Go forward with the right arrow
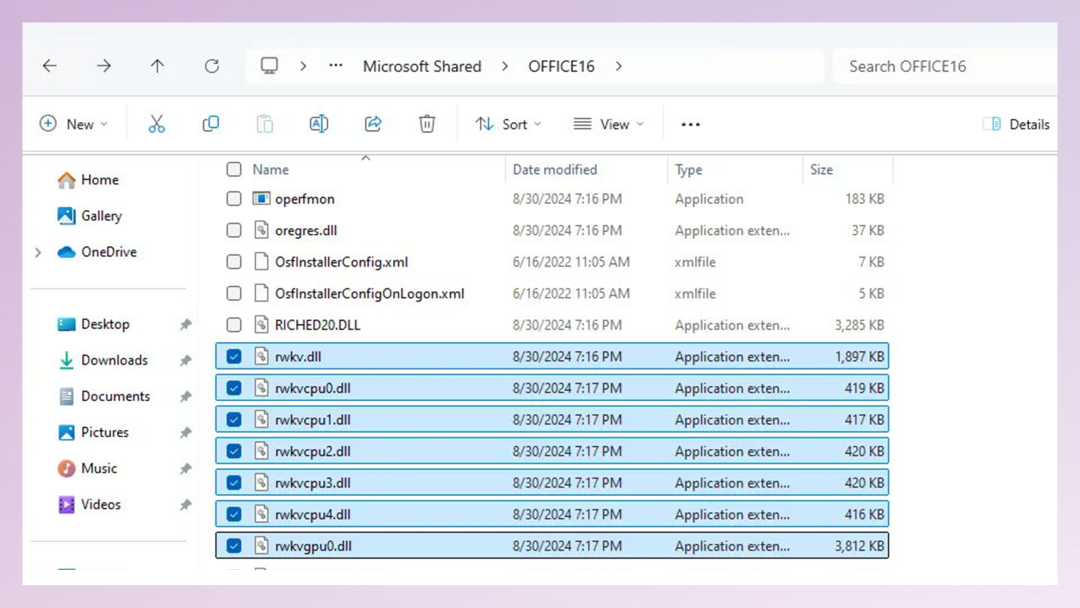This screenshot has height=608, width=1080. click(x=104, y=66)
